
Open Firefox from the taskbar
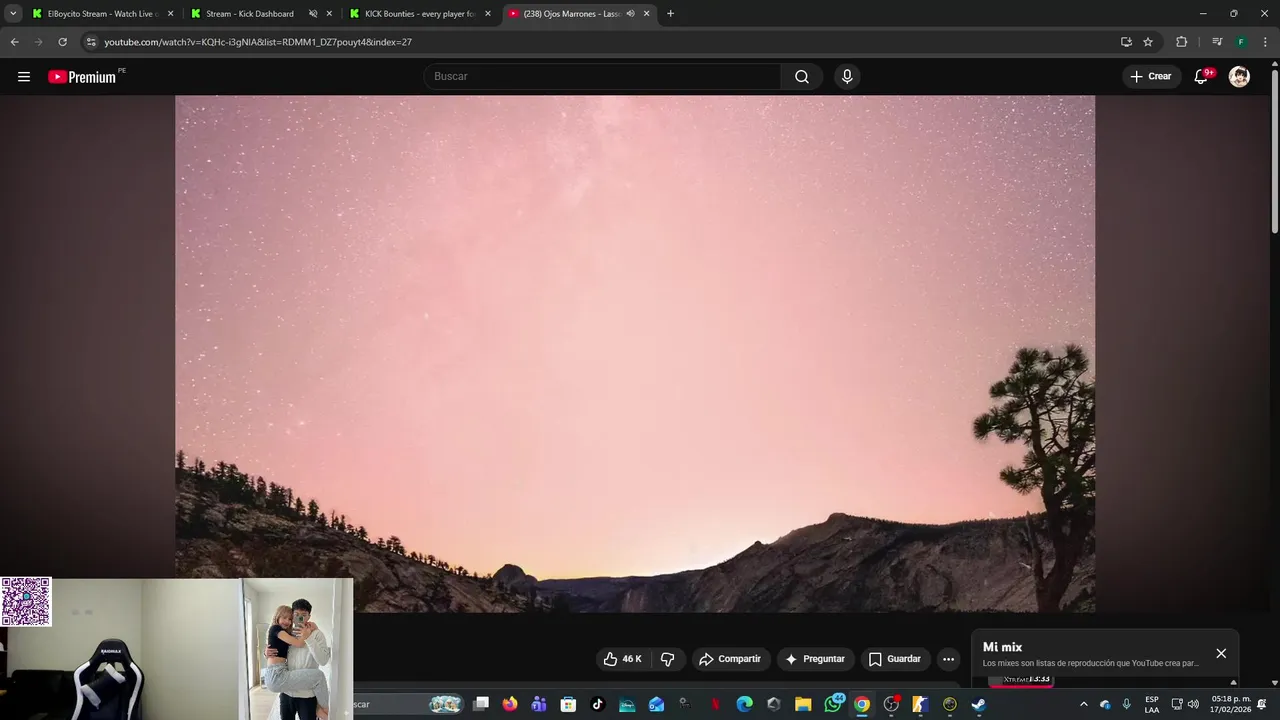coord(510,704)
